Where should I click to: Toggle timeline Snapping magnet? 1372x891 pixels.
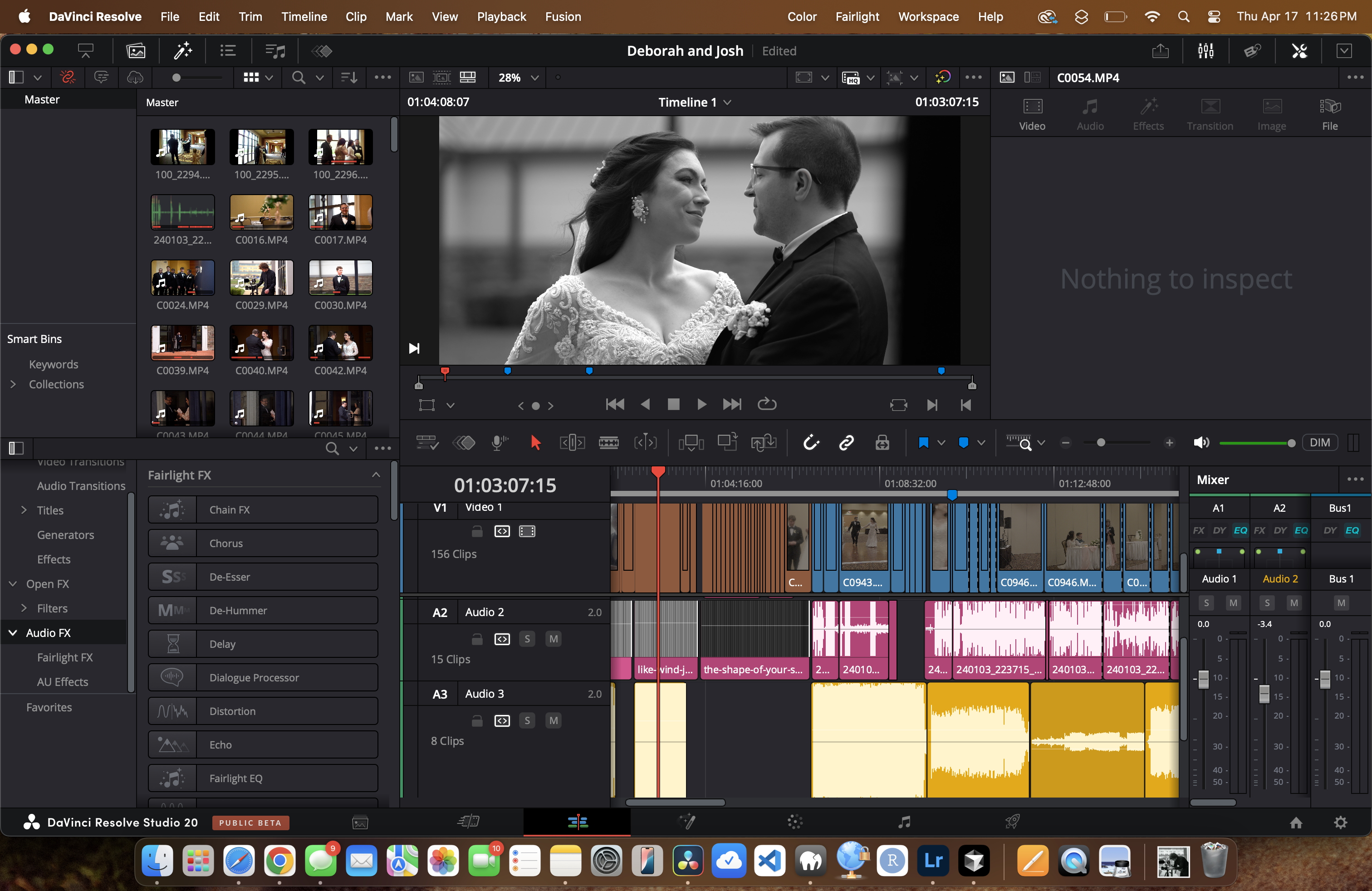tap(810, 443)
